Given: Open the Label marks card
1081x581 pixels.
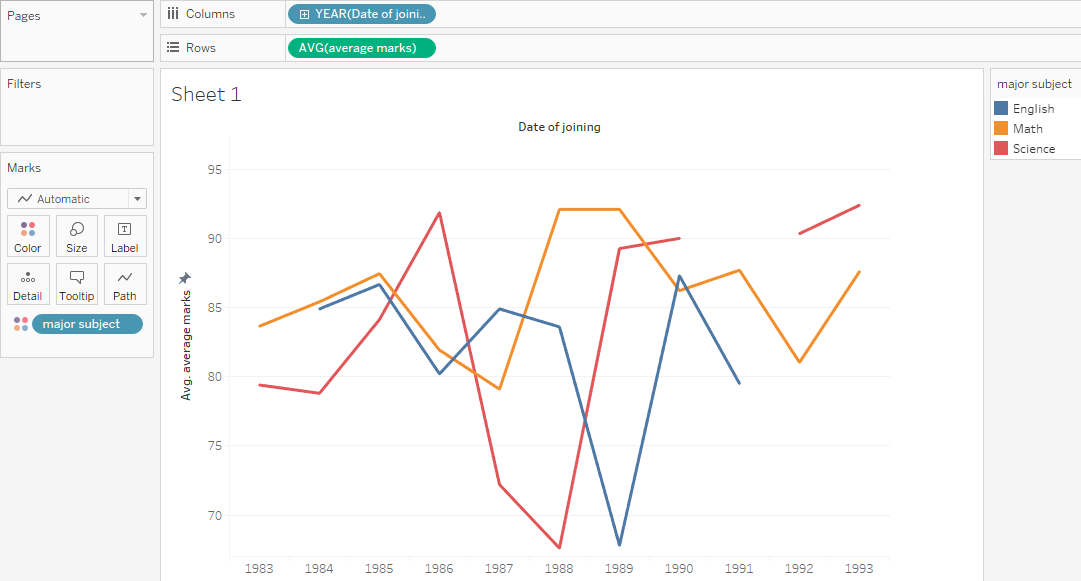Looking at the screenshot, I should click(x=125, y=236).
